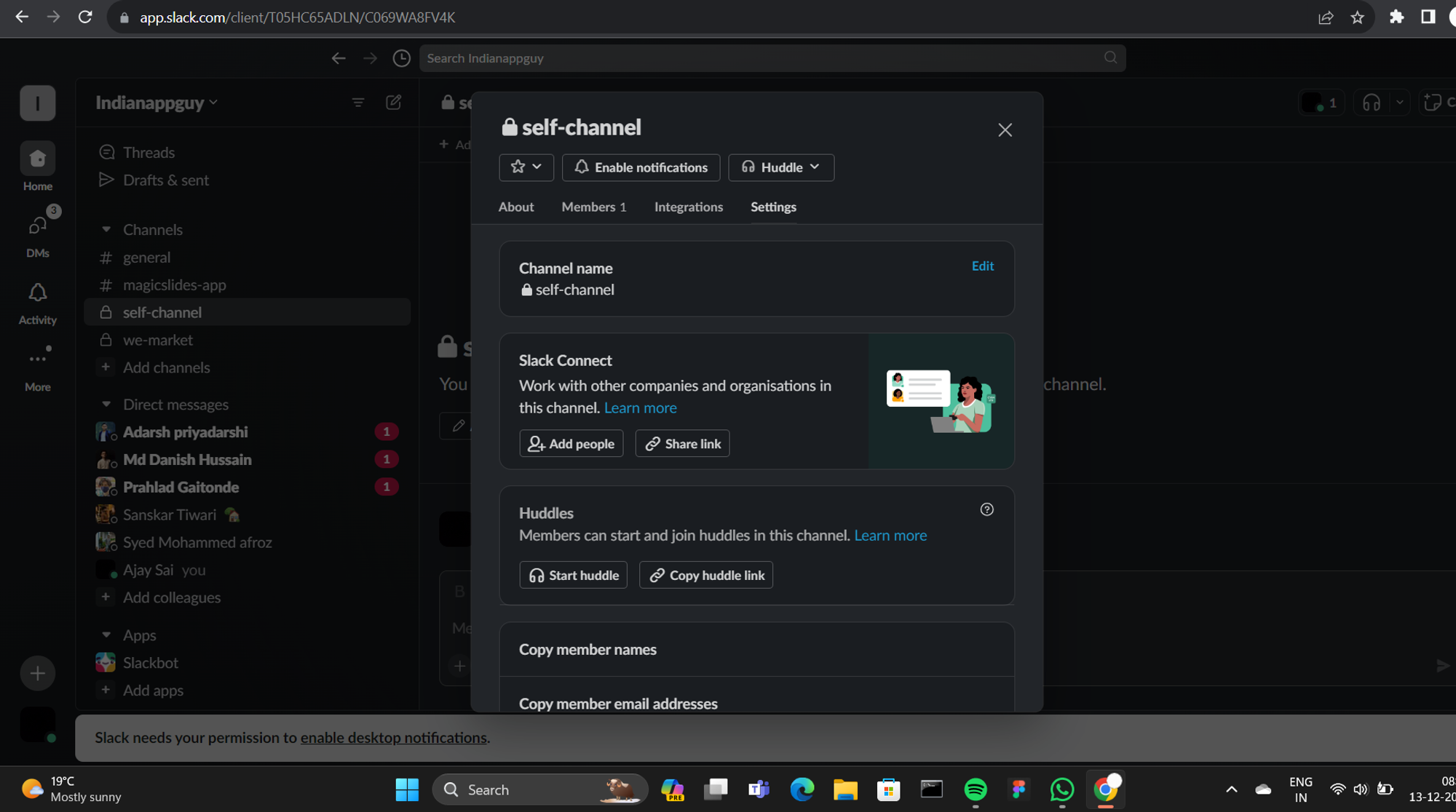Open the star channel dropdown
This screenshot has width=1456, height=812.
(526, 167)
